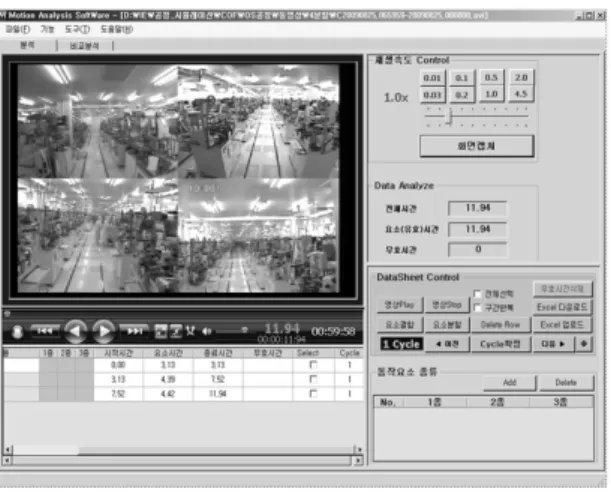
Task: Switch to the 비교분석 tab
Action: coord(84,46)
